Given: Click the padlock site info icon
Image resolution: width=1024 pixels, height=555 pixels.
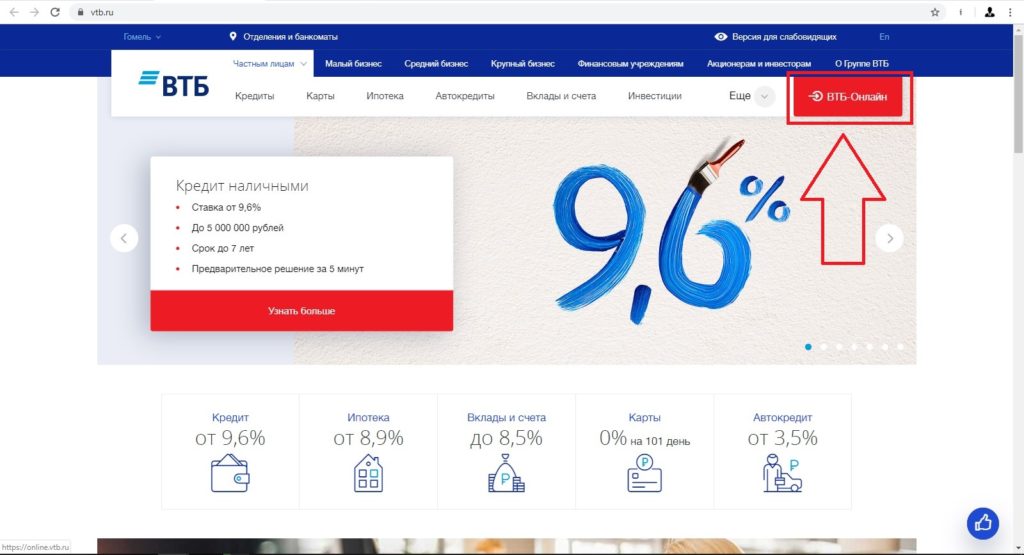Looking at the screenshot, I should [81, 12].
